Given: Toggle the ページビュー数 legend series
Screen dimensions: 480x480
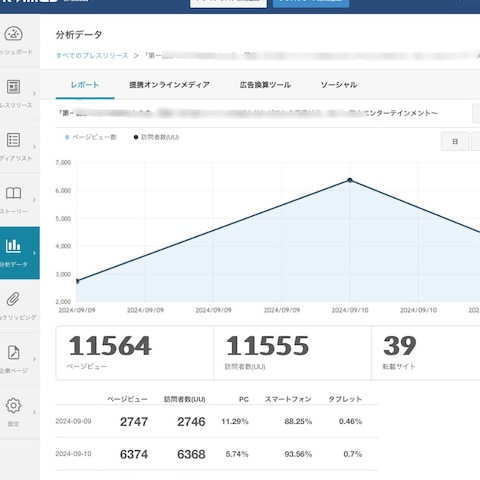Looking at the screenshot, I should pyautogui.click(x=91, y=137).
